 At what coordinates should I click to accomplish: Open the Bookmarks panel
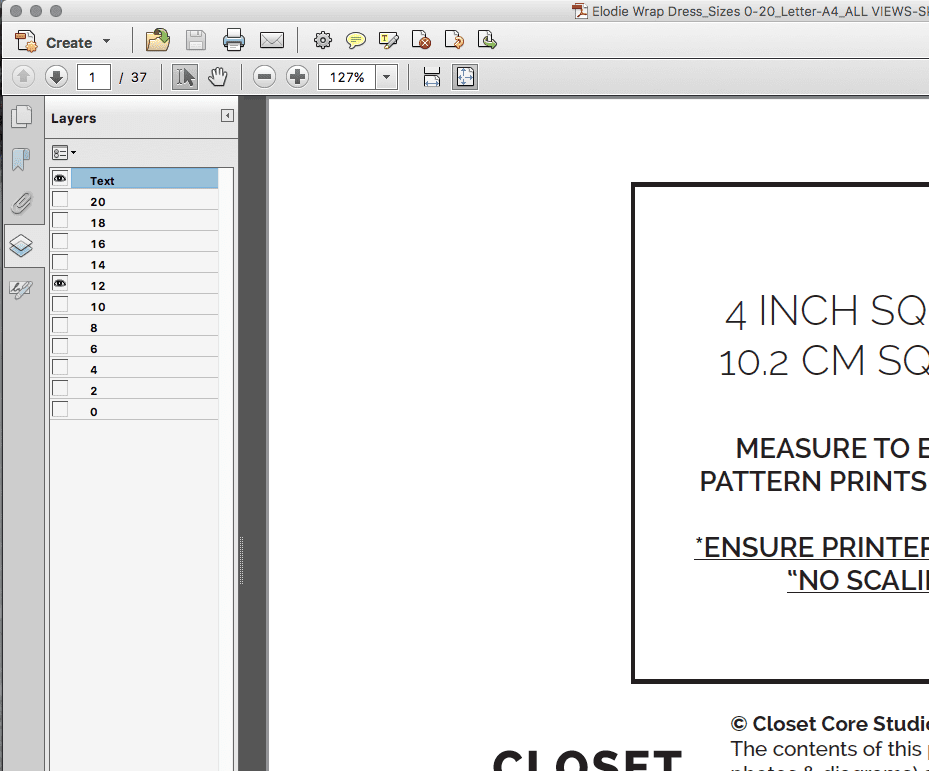point(21,159)
